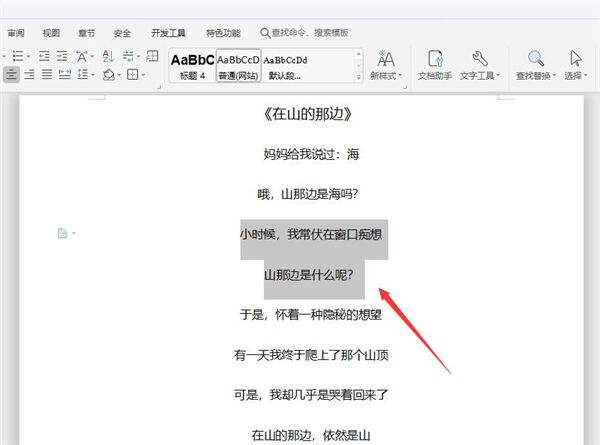Expand the Chinese layout dropdown arrow
600x445 pixels.
(92, 57)
